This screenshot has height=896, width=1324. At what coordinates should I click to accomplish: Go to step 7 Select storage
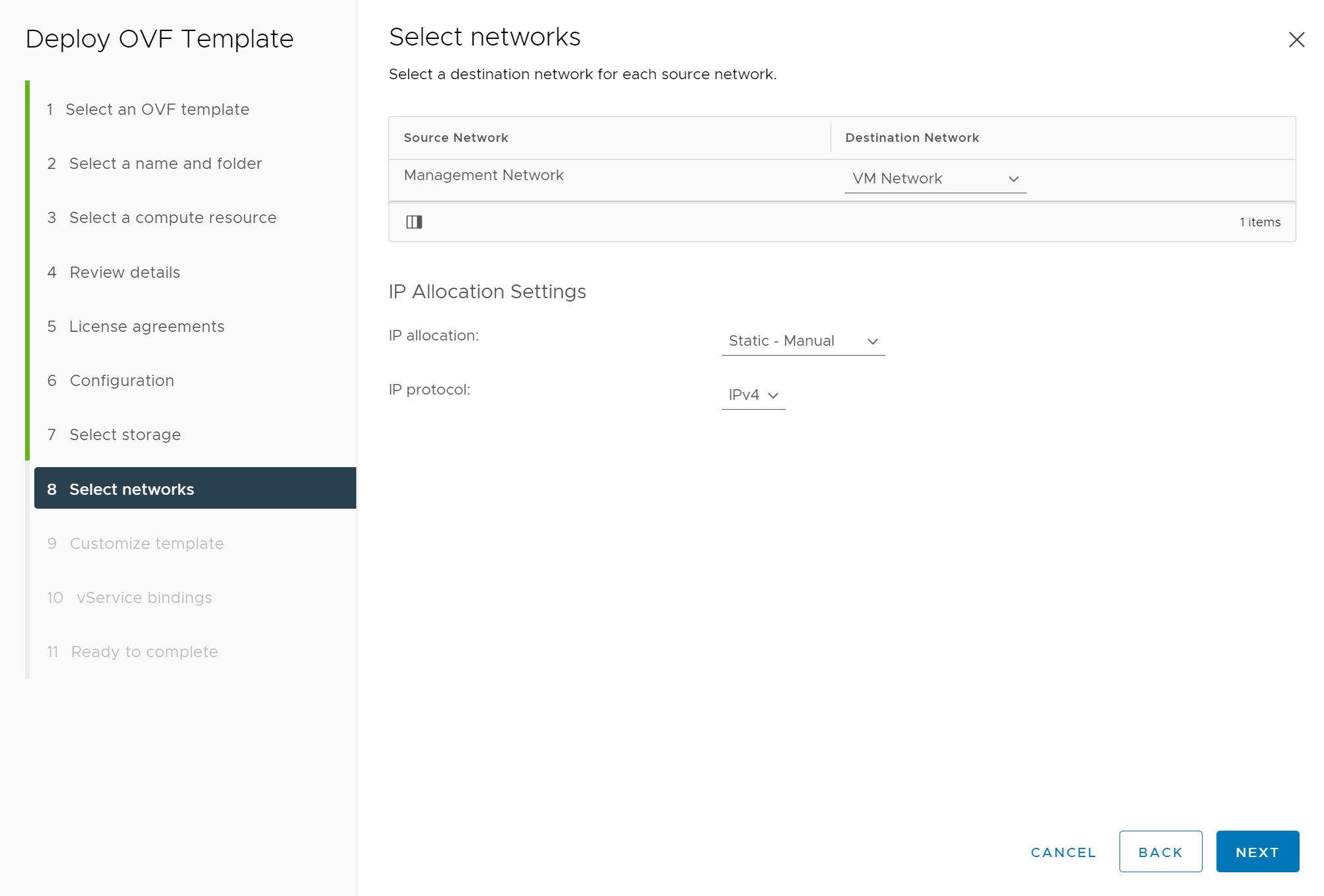coord(114,435)
